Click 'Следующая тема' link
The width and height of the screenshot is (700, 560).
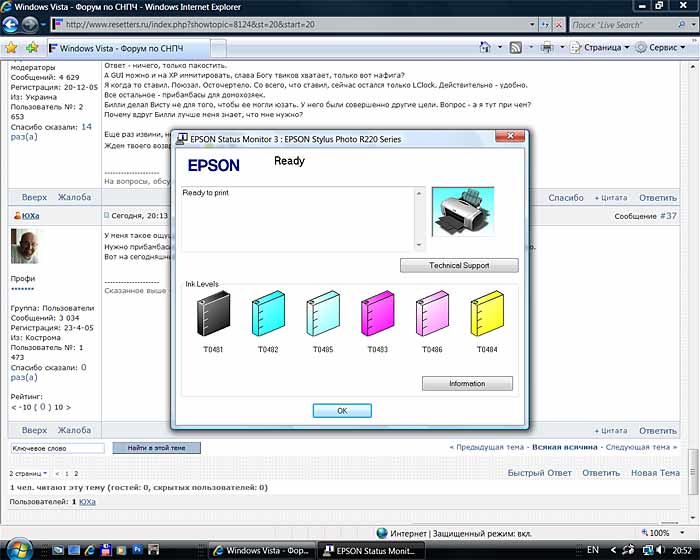click(x=638, y=447)
